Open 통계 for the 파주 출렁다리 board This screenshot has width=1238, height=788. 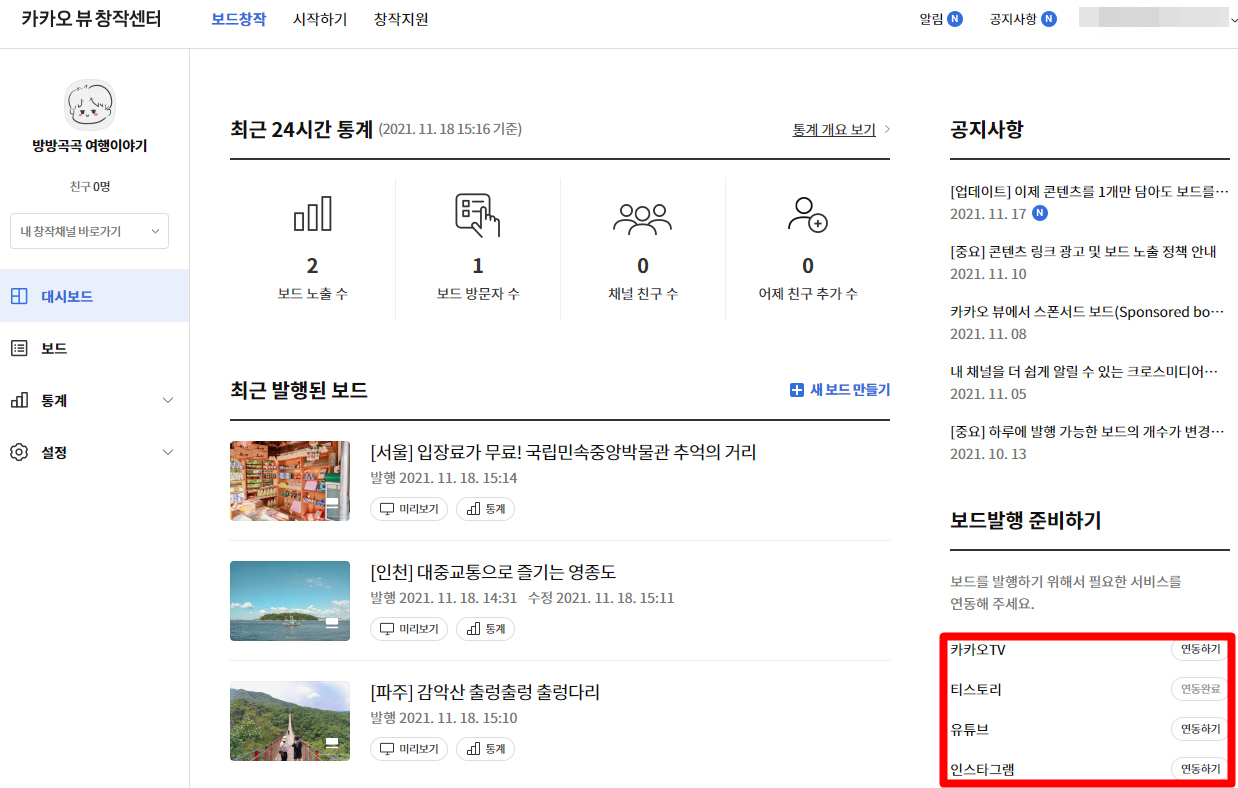[485, 748]
